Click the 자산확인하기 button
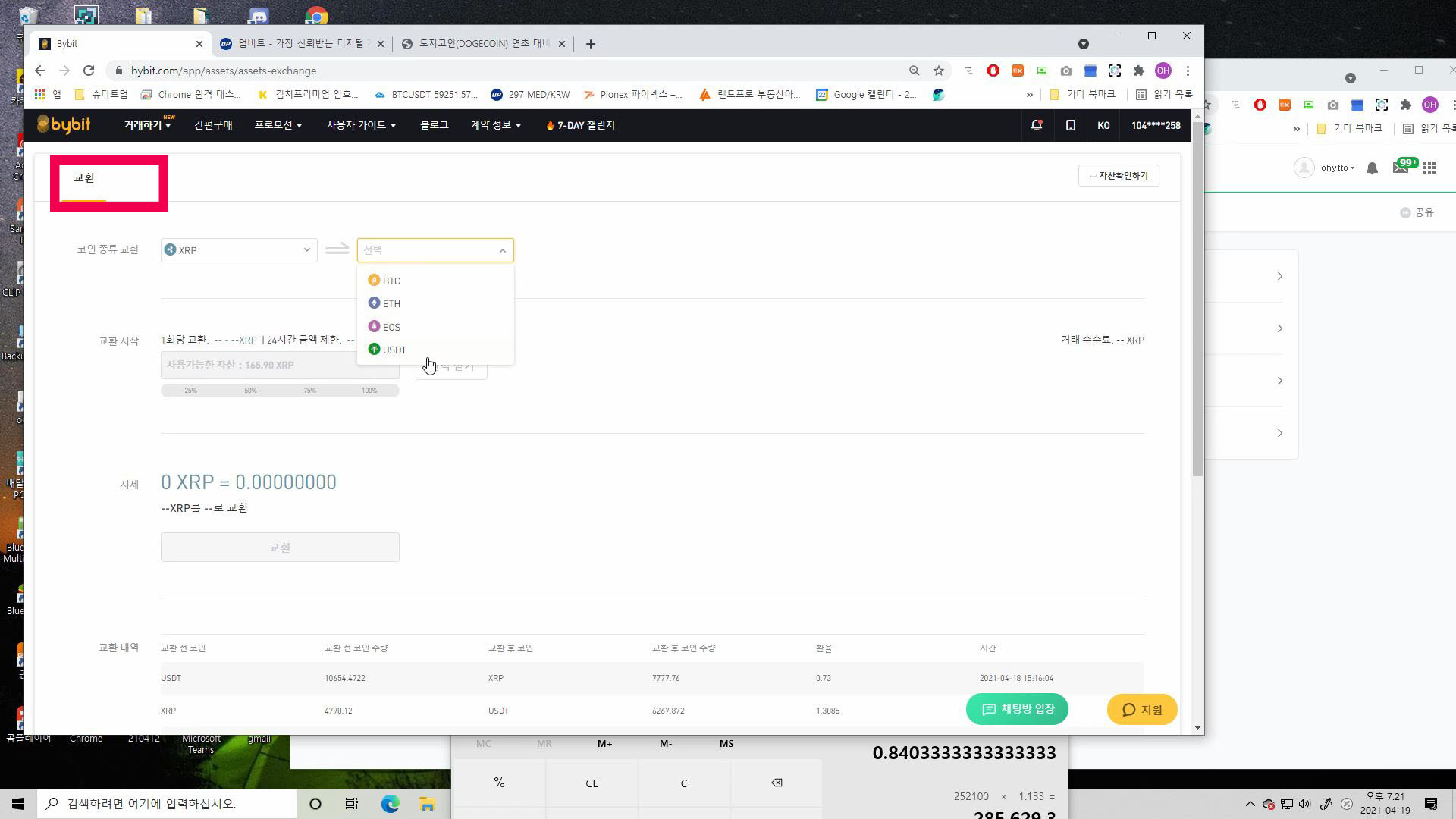 pyautogui.click(x=1119, y=176)
